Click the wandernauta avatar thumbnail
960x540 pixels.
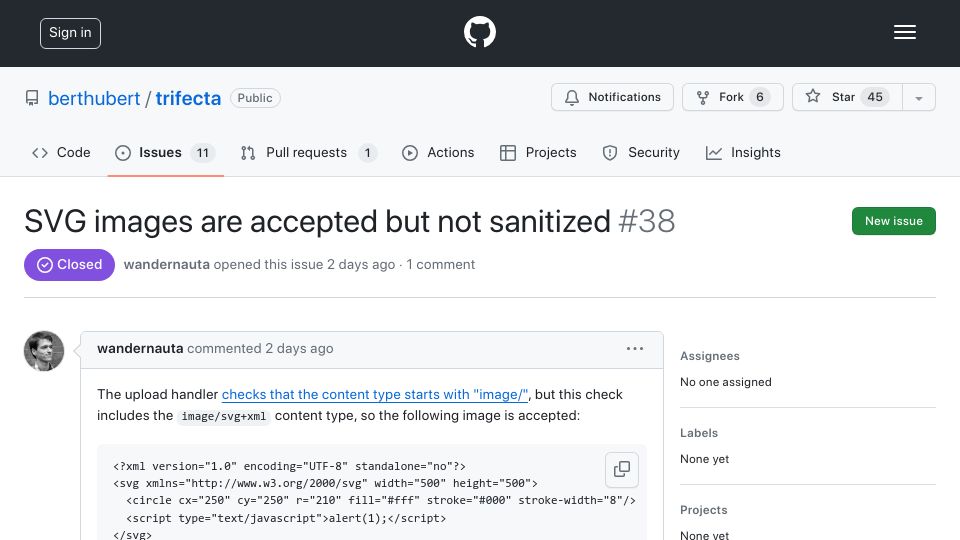pos(44,351)
